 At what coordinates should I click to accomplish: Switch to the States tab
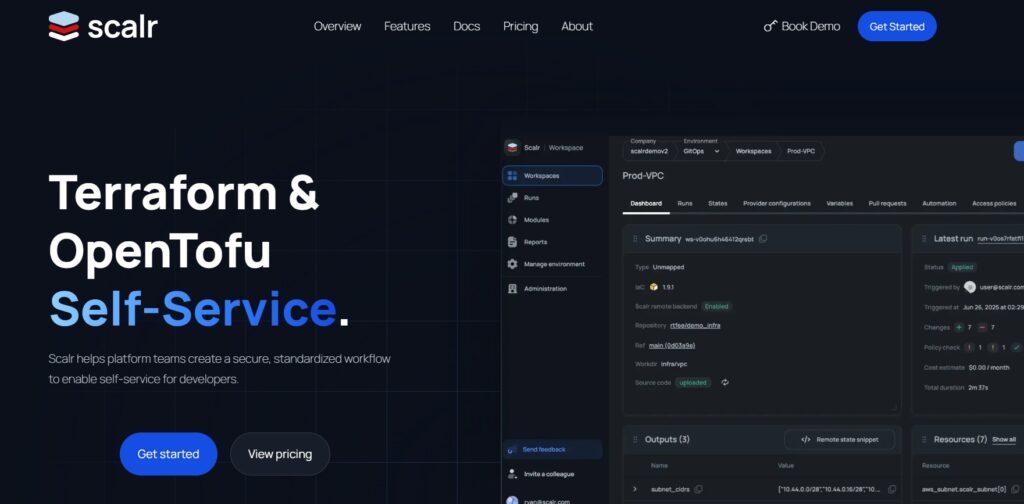point(717,204)
